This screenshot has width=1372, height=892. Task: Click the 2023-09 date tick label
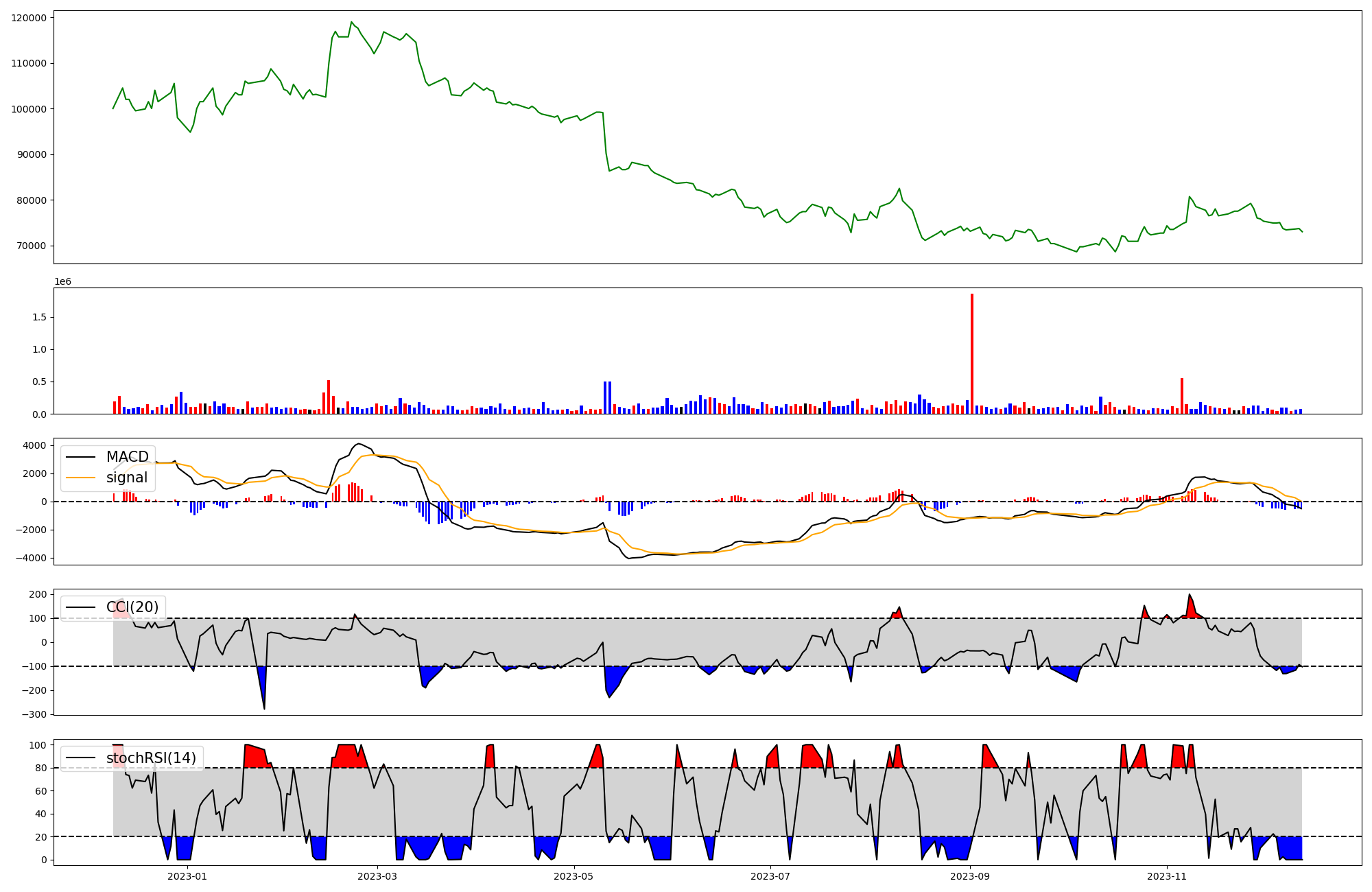click(970, 876)
